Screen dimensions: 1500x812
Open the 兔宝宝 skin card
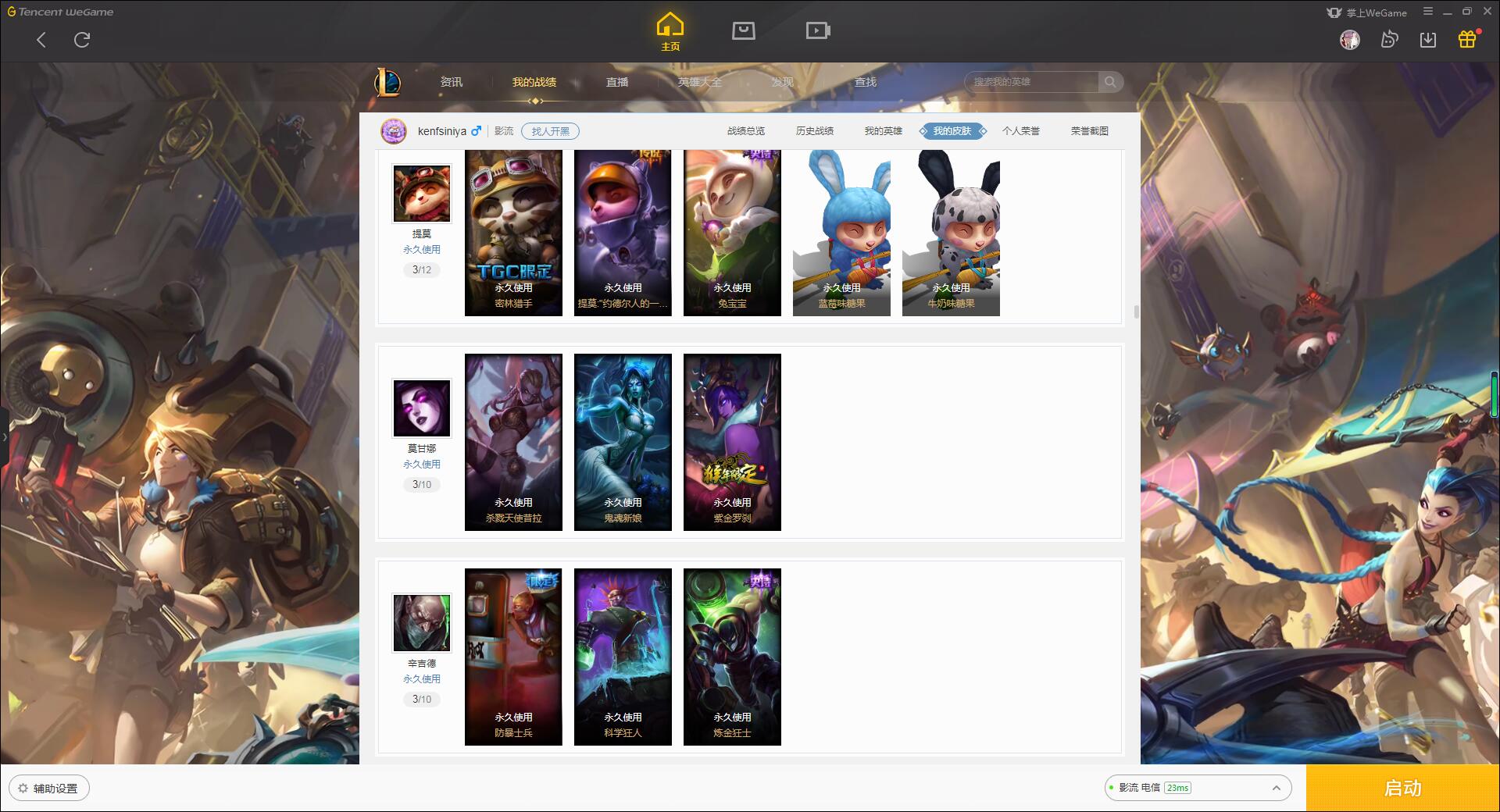(732, 233)
